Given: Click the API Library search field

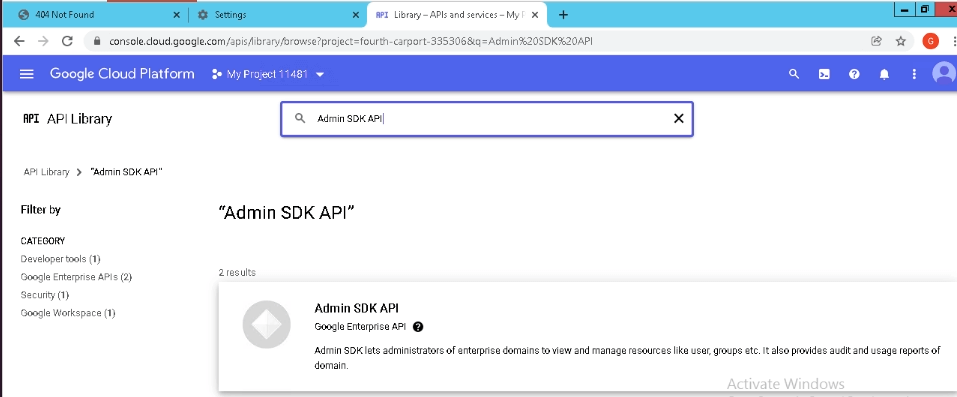Looking at the screenshot, I should (486, 118).
